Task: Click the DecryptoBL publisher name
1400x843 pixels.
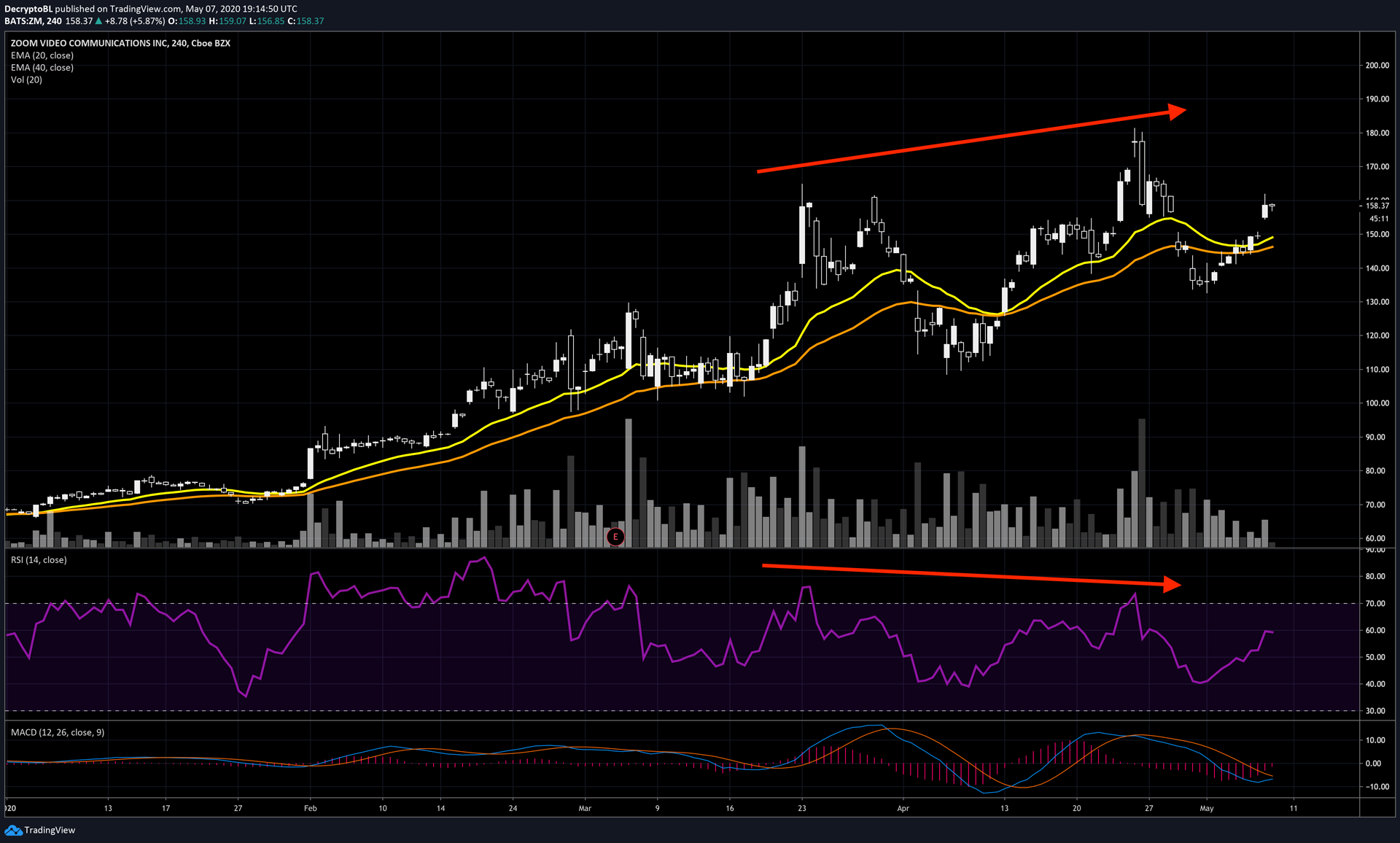Action: [28, 9]
